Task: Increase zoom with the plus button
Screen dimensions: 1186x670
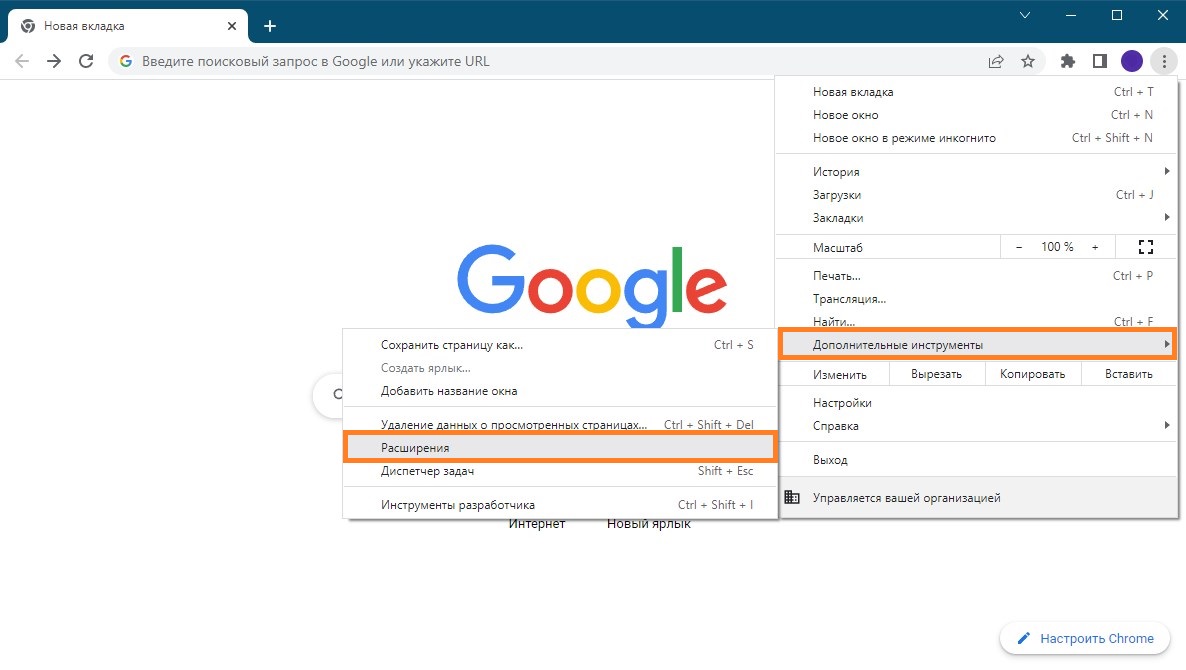Action: coord(1095,247)
